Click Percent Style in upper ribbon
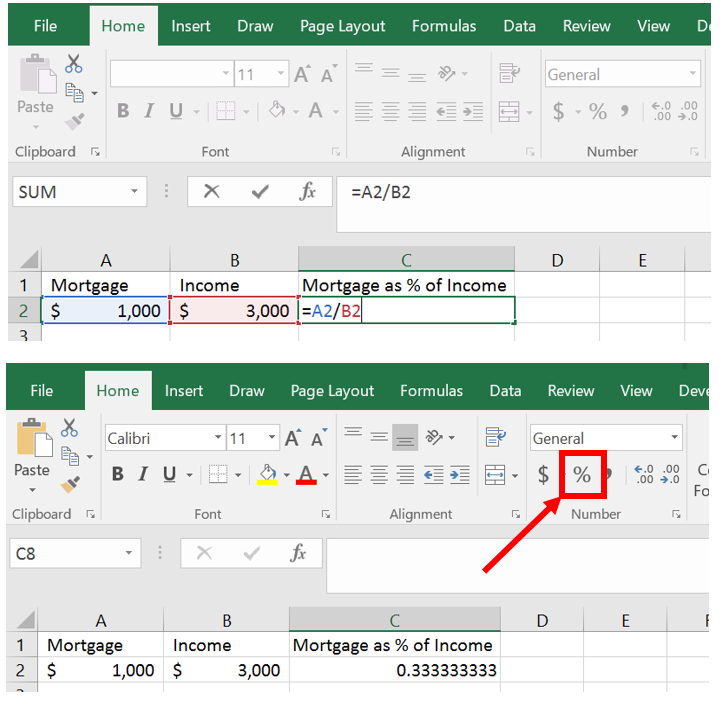The image size is (727, 708). coord(598,112)
